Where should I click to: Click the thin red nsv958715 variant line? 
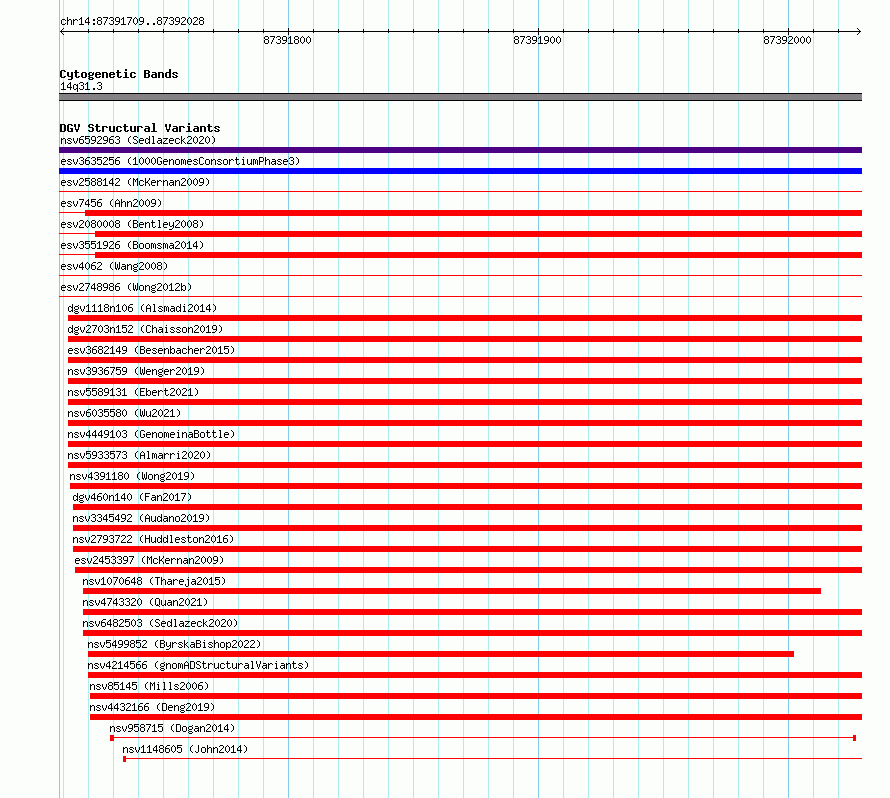[x=483, y=738]
